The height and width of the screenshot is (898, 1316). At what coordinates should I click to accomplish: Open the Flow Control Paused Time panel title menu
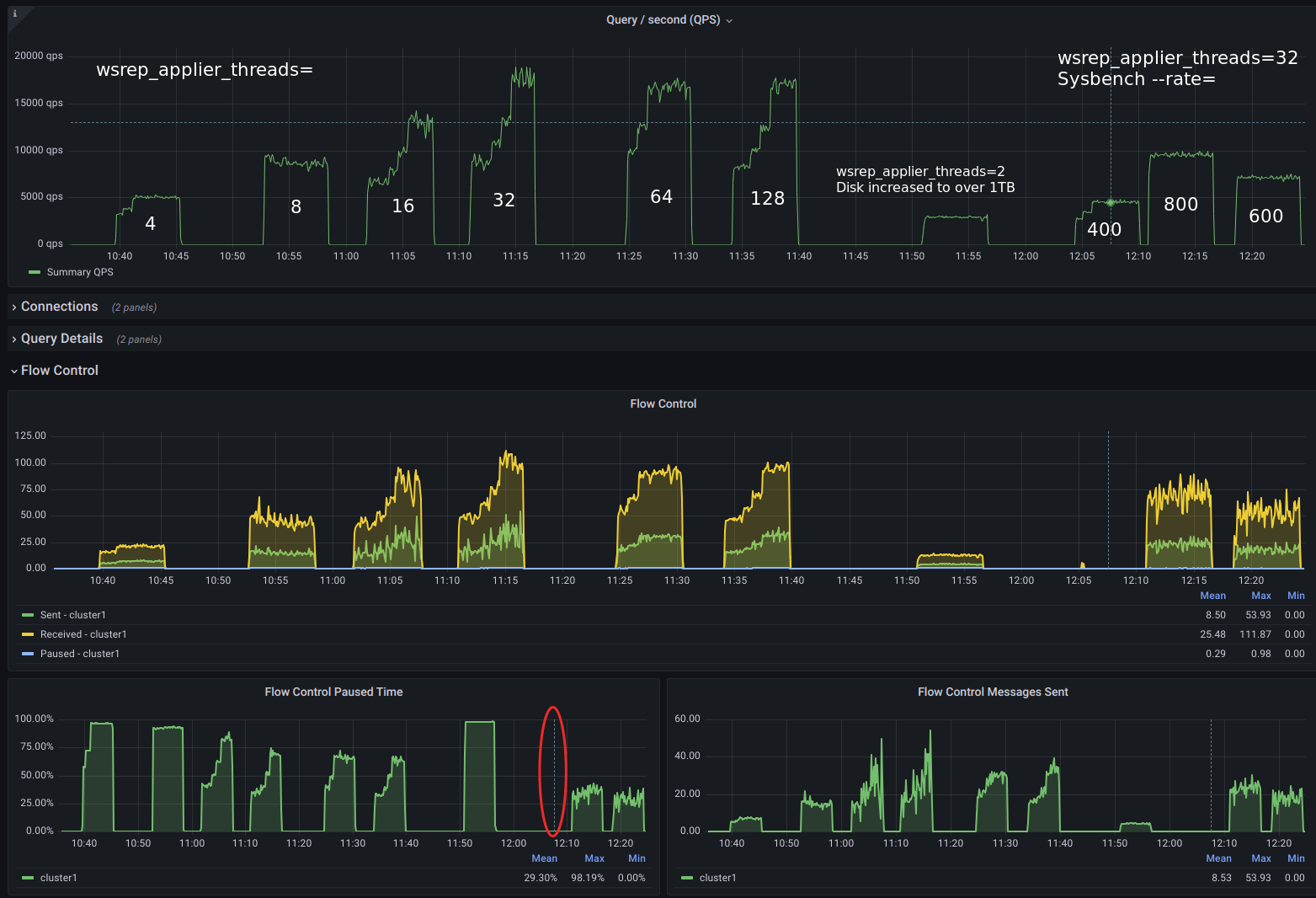(x=333, y=692)
